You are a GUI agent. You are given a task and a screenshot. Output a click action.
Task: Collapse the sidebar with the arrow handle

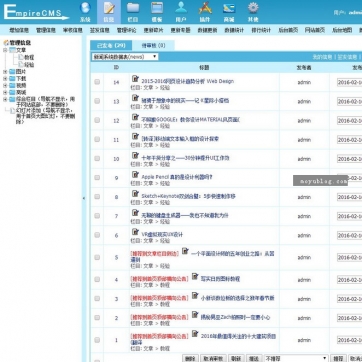(x=84, y=198)
